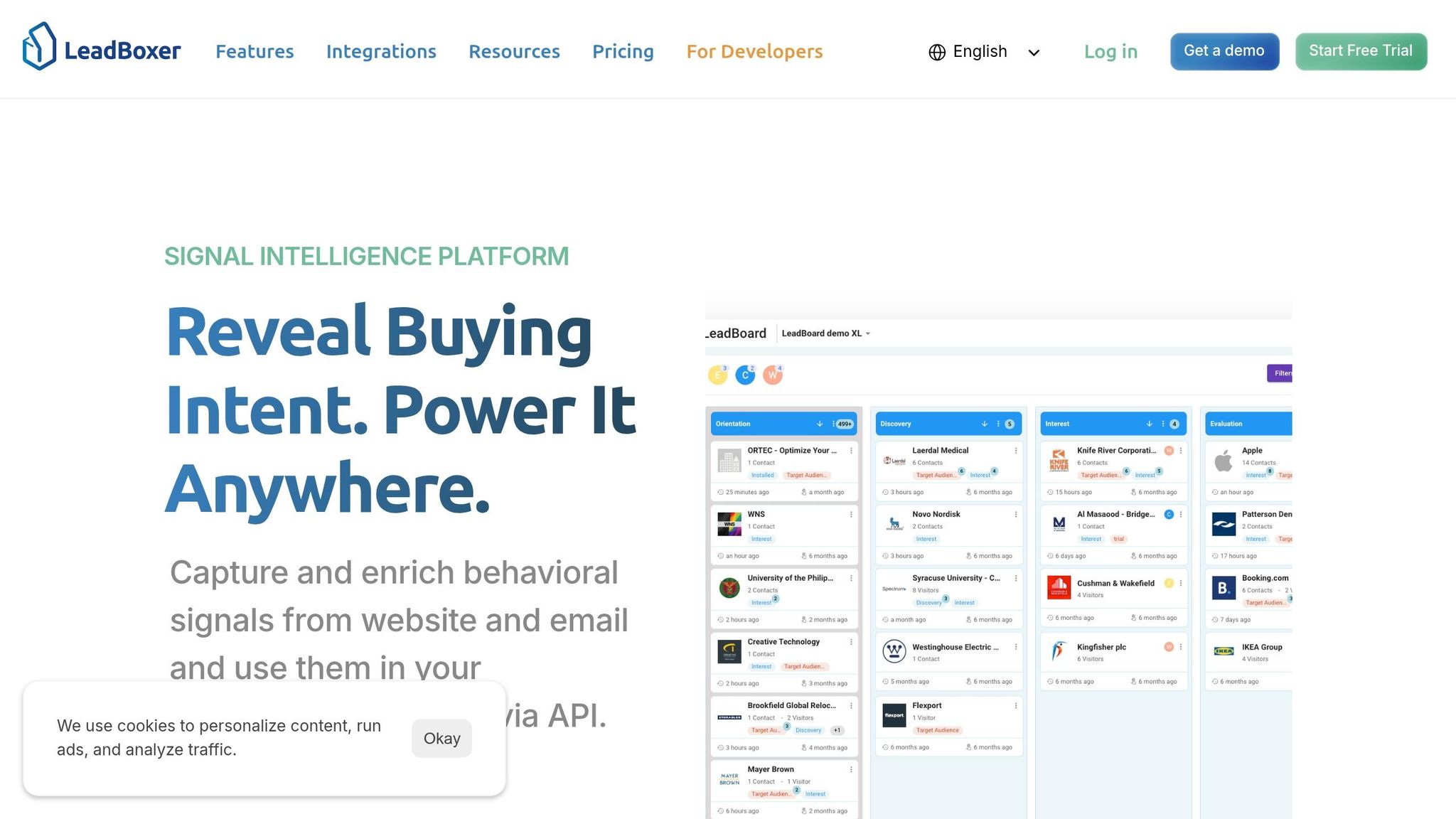Accept cookies with the Okay button

tap(441, 738)
